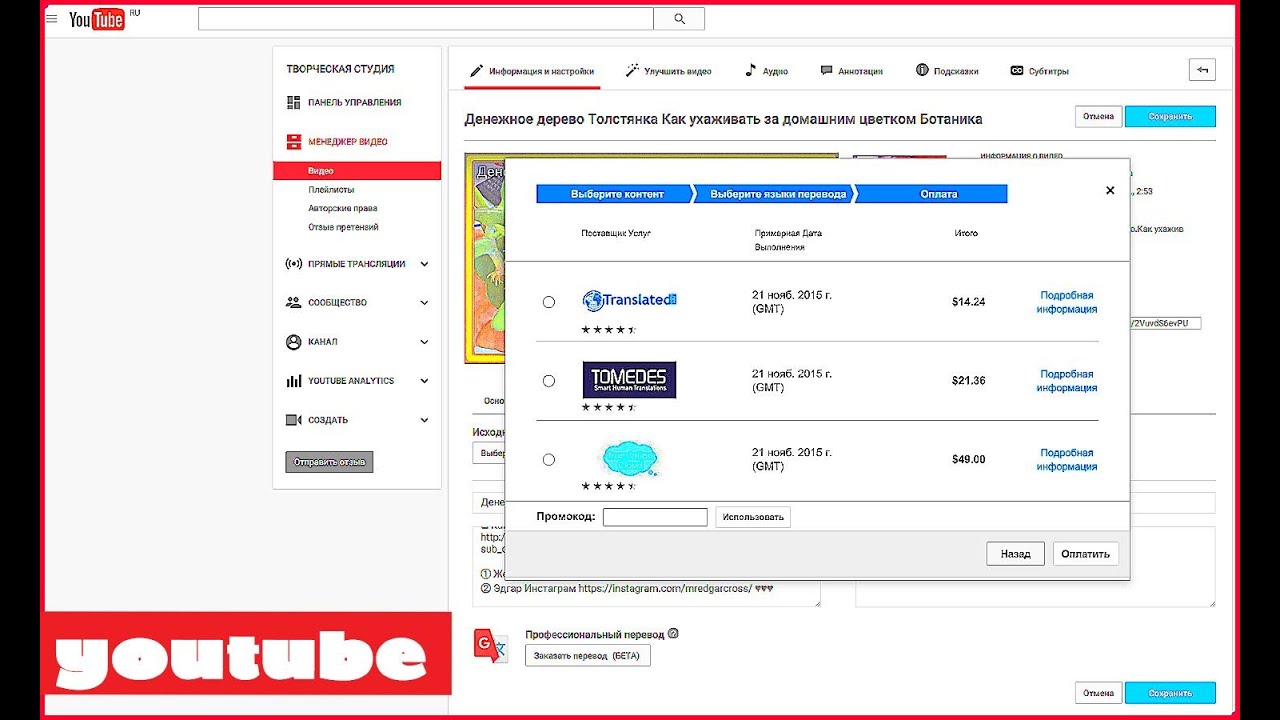Image resolution: width=1280 pixels, height=720 pixels.
Task: Open Подробная информация for the $49.00 provider
Action: [x=1066, y=460]
